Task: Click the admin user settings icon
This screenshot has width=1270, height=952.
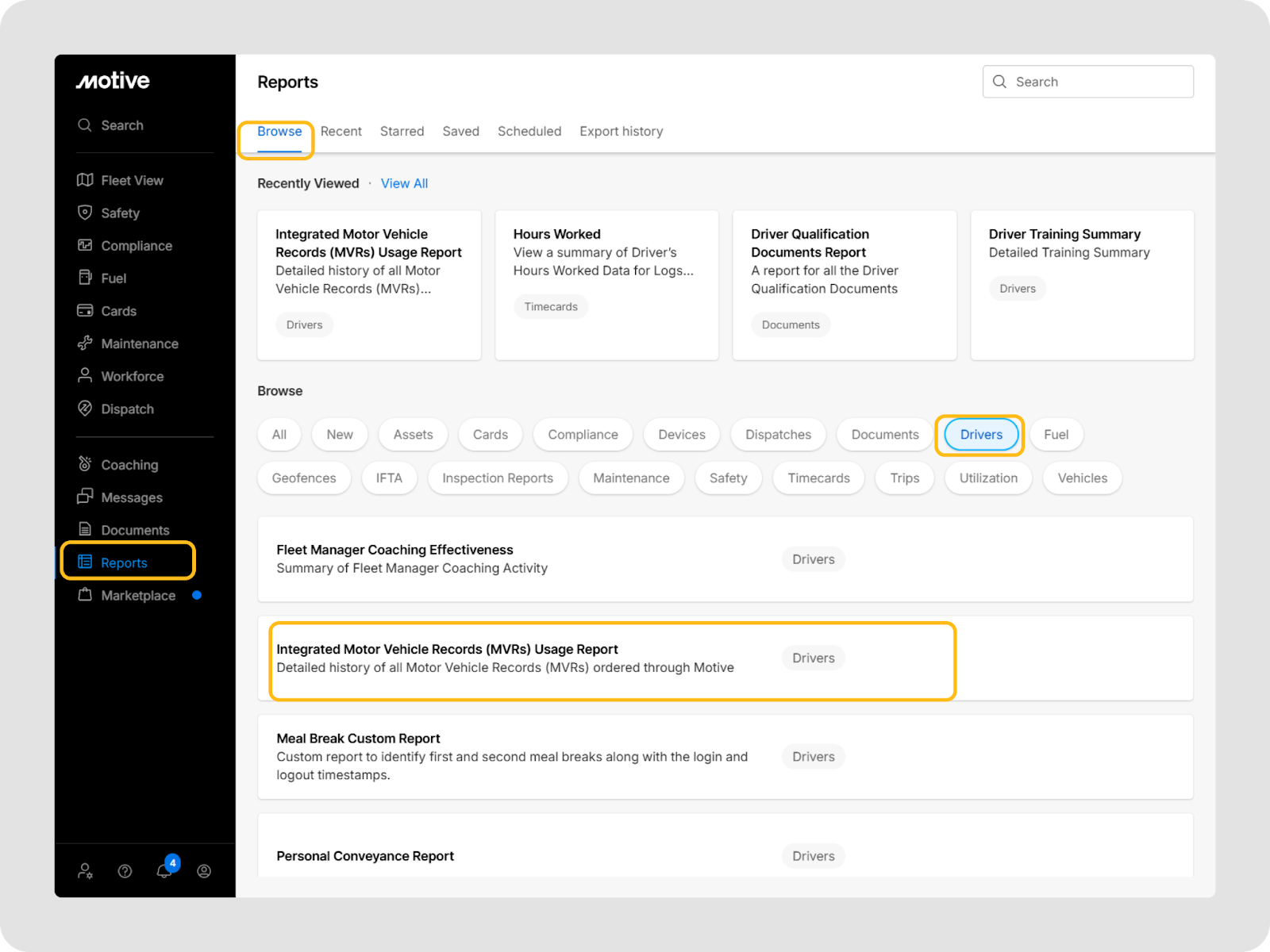Action: click(85, 871)
